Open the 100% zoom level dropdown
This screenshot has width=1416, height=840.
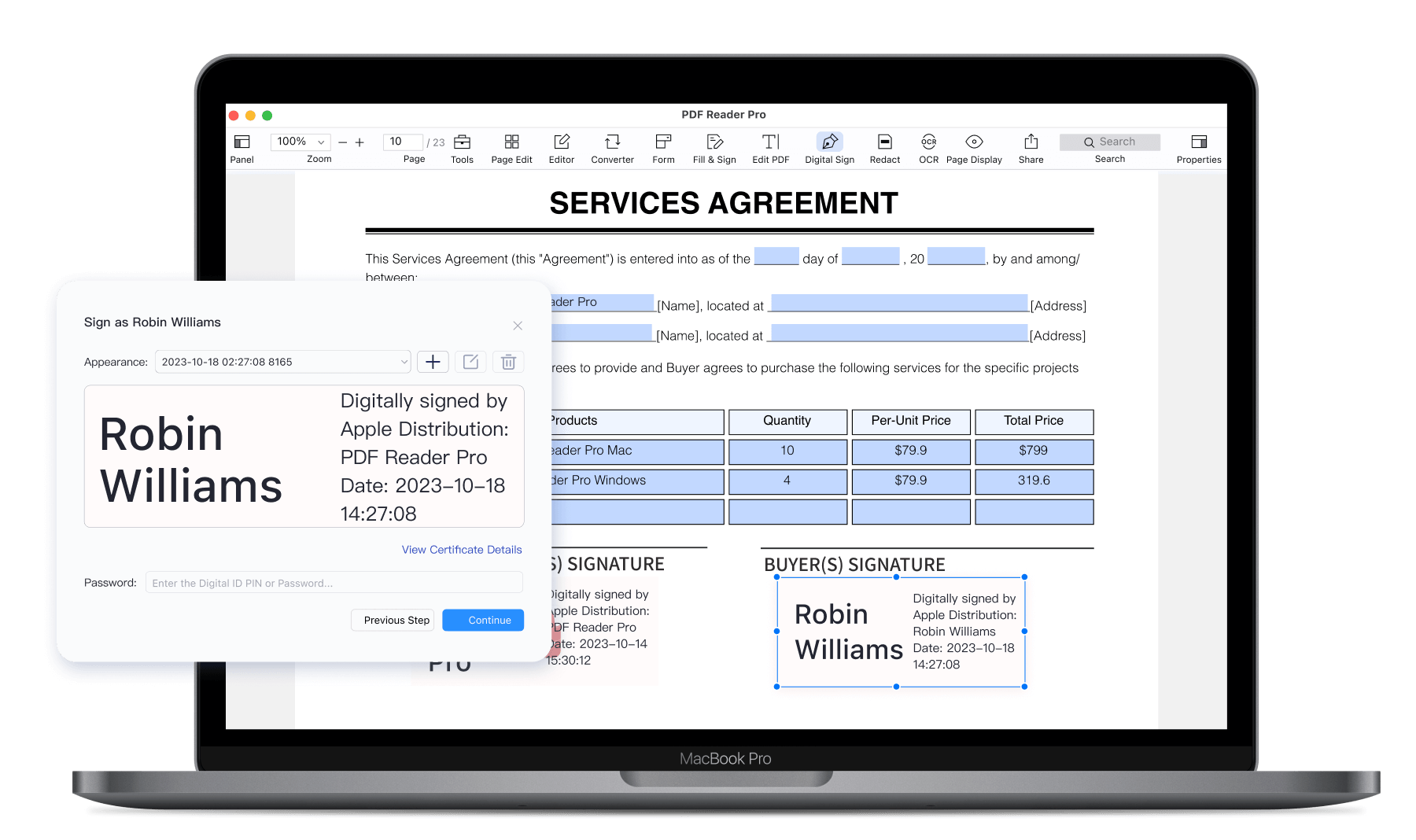[x=300, y=142]
